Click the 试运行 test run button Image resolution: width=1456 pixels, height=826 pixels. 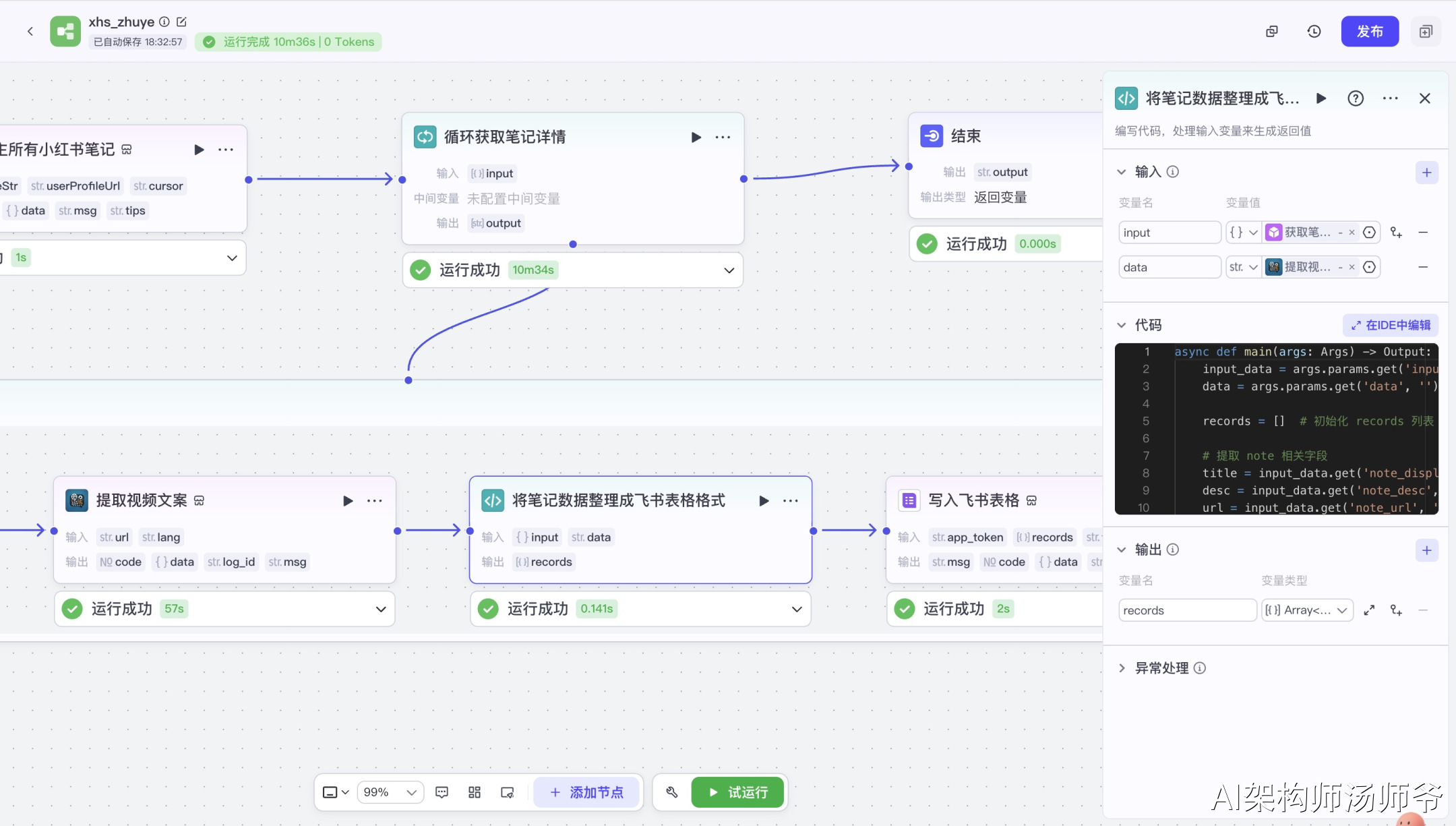click(738, 792)
